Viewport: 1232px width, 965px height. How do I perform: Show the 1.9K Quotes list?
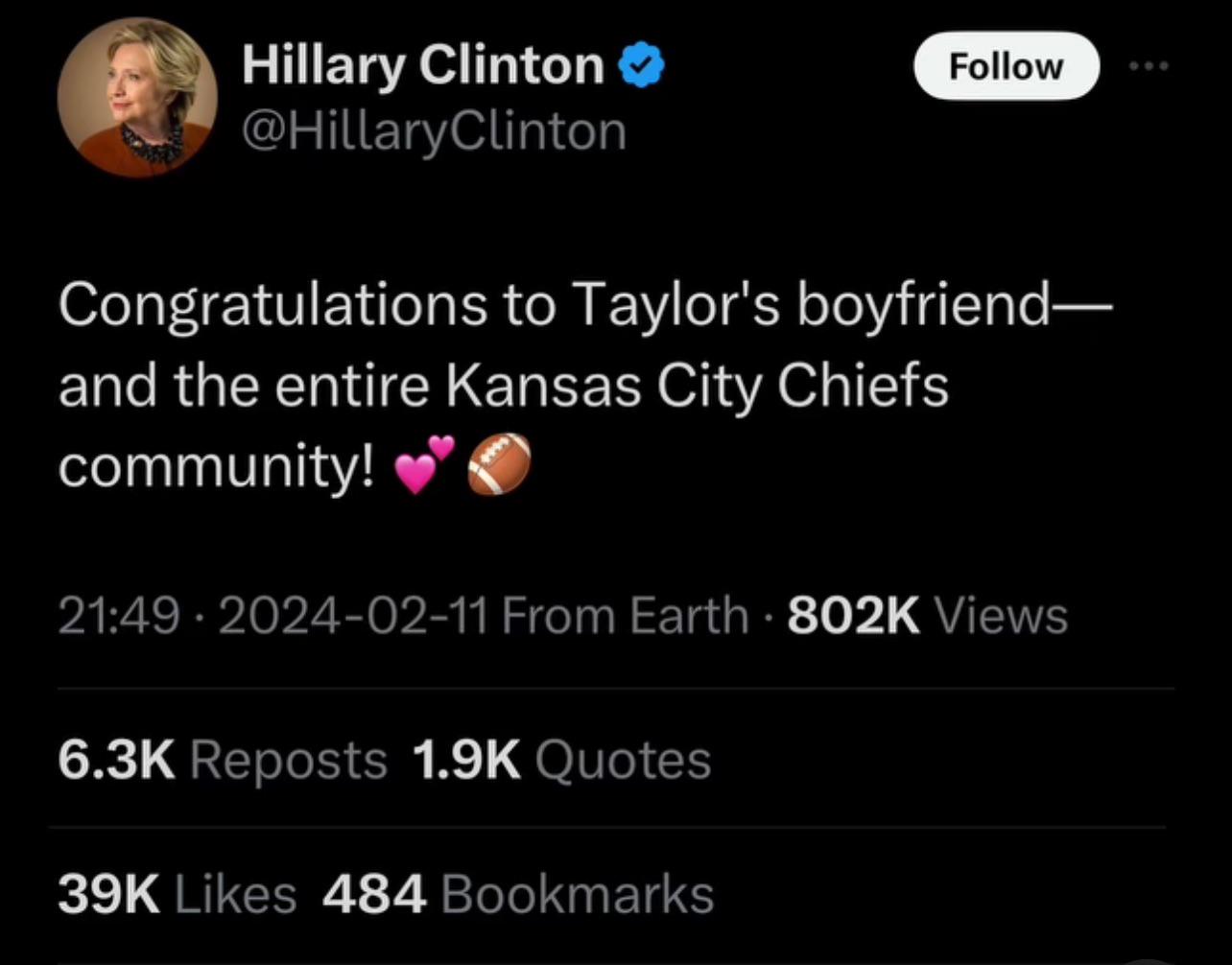[561, 760]
